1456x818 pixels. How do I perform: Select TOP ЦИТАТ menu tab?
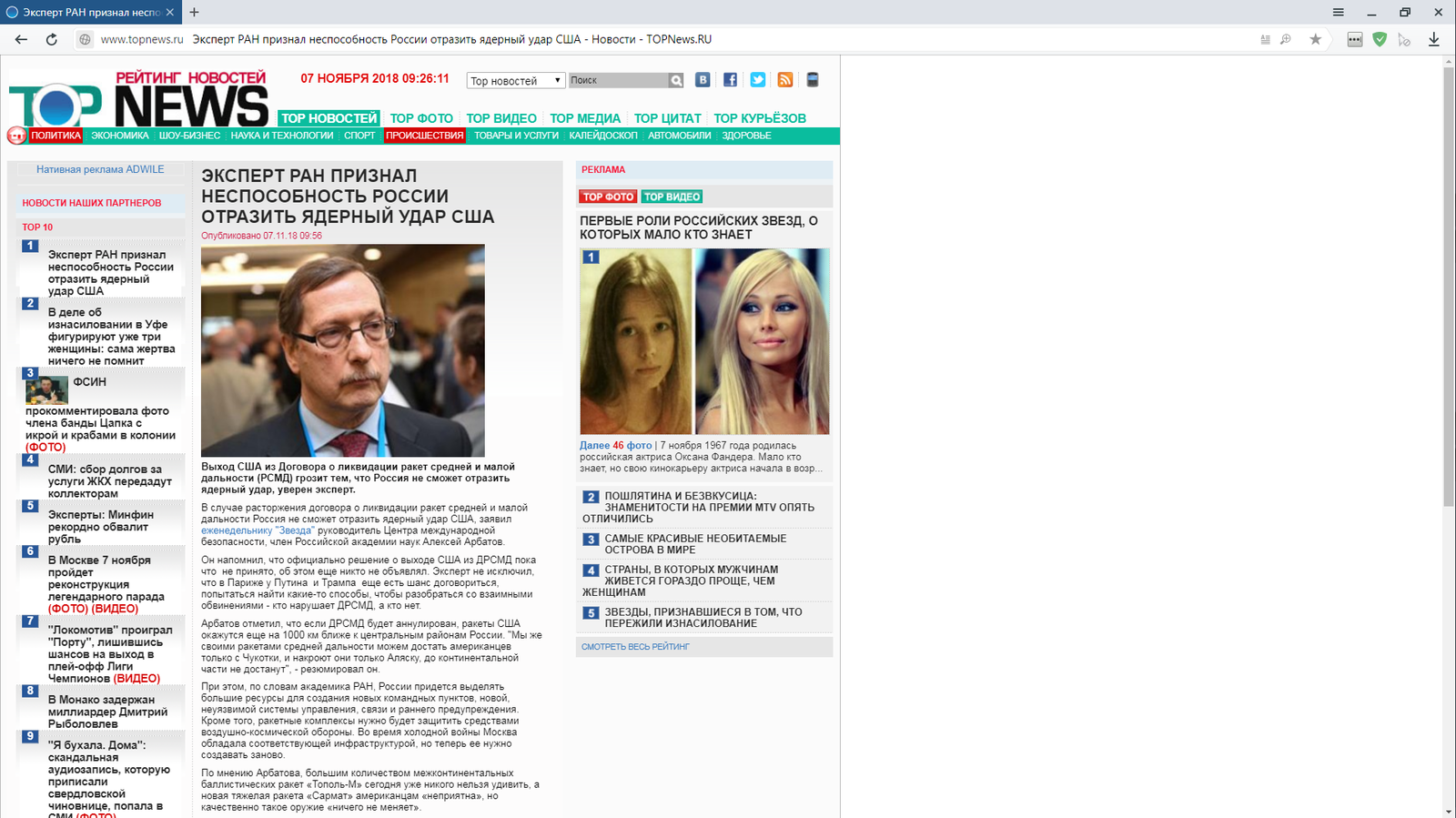667,118
